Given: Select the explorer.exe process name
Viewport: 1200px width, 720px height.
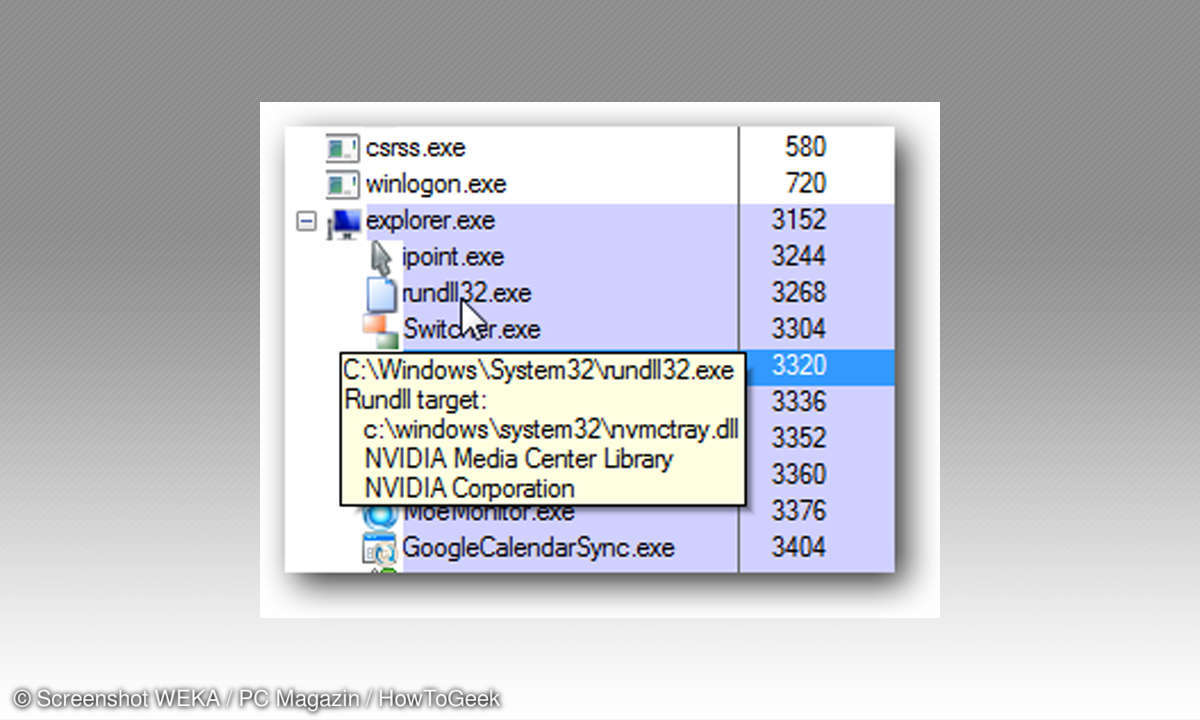Looking at the screenshot, I should (x=431, y=221).
